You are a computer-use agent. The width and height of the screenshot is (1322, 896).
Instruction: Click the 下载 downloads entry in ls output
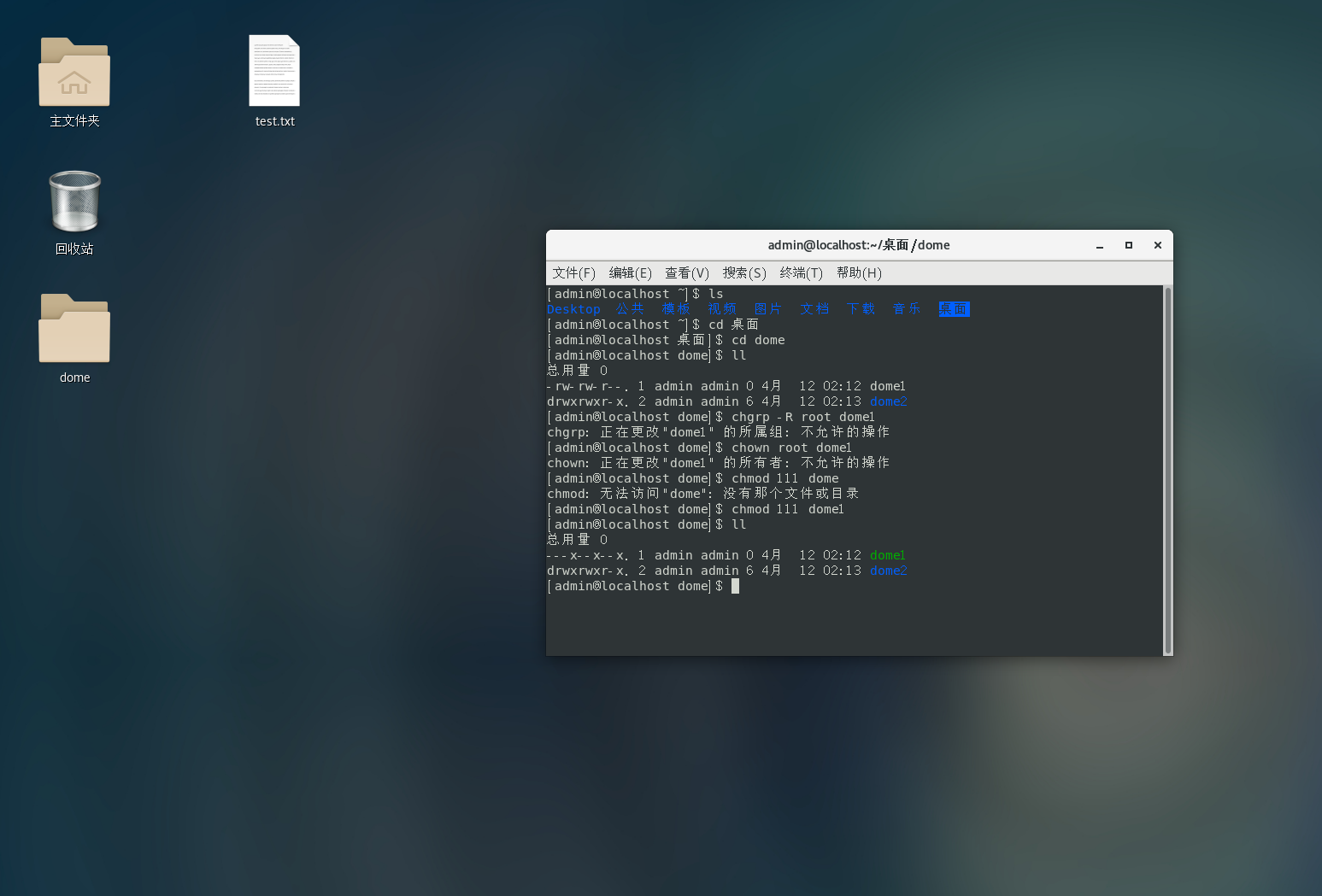pos(861,308)
